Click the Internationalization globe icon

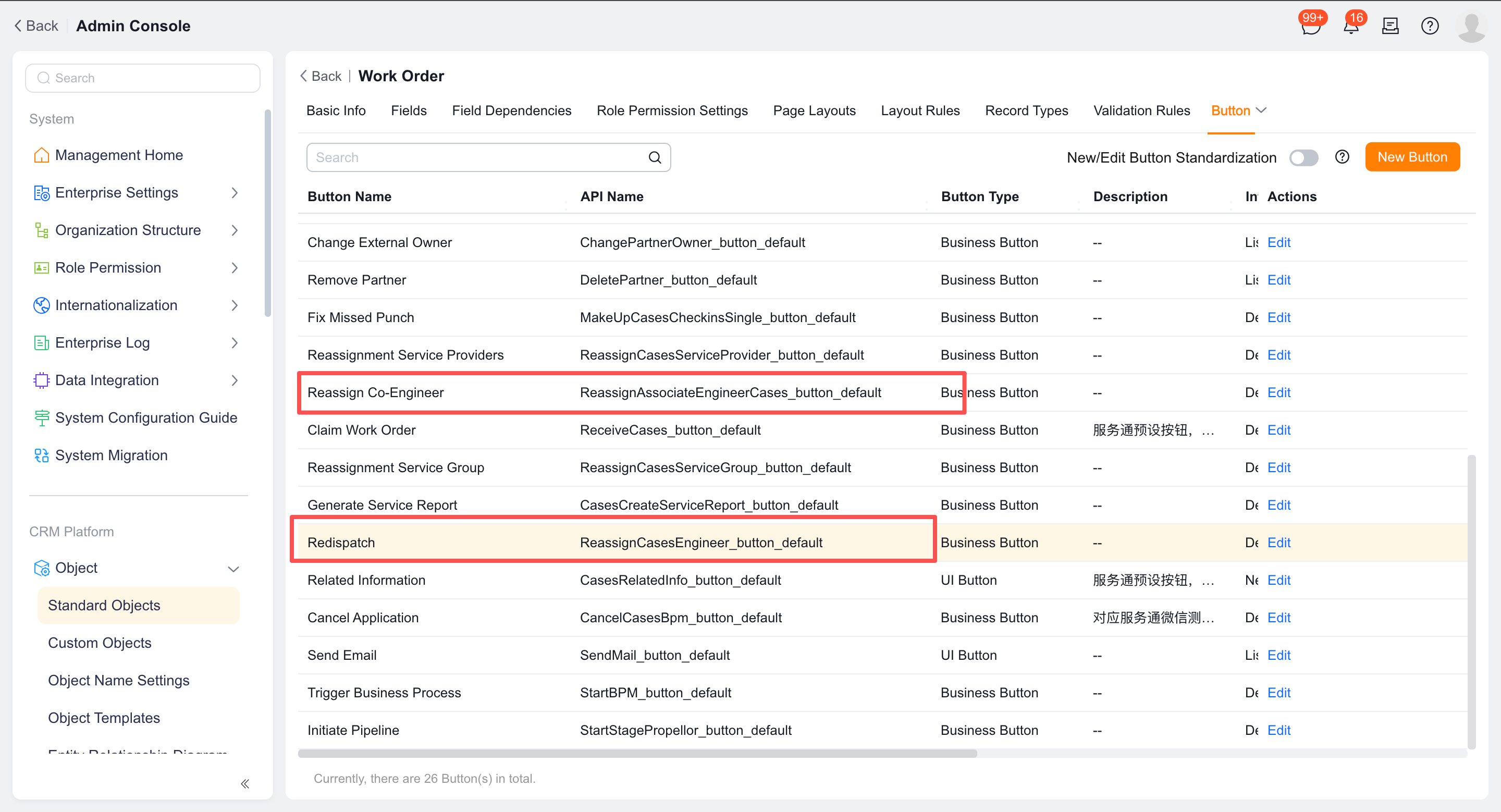(41, 305)
